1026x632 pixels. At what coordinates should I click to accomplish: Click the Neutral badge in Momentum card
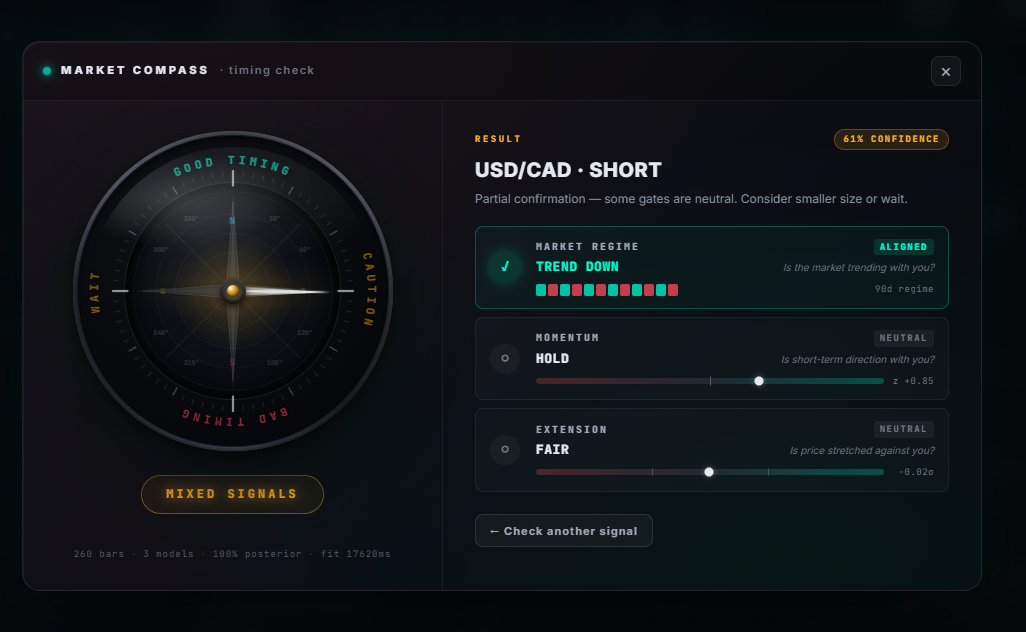[904, 338]
